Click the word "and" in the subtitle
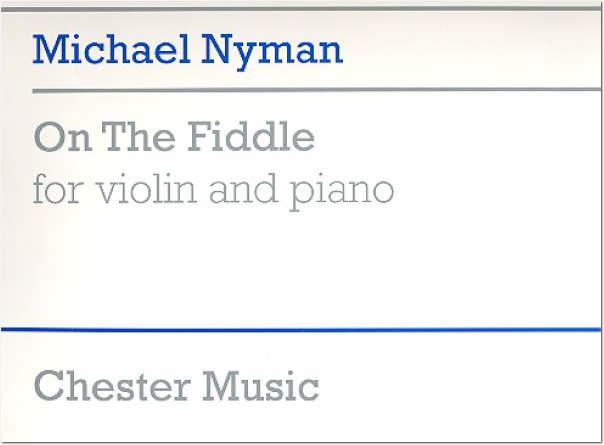 coord(243,188)
